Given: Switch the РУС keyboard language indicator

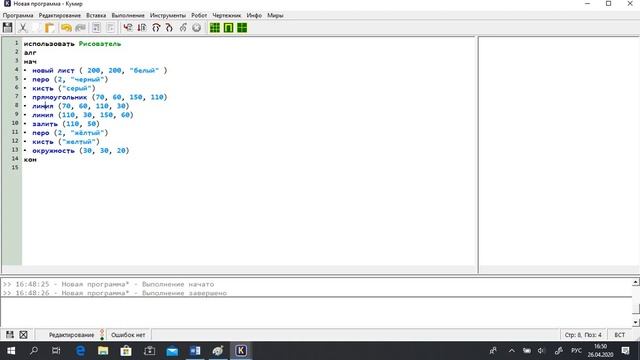Looking at the screenshot, I should 576,351.
